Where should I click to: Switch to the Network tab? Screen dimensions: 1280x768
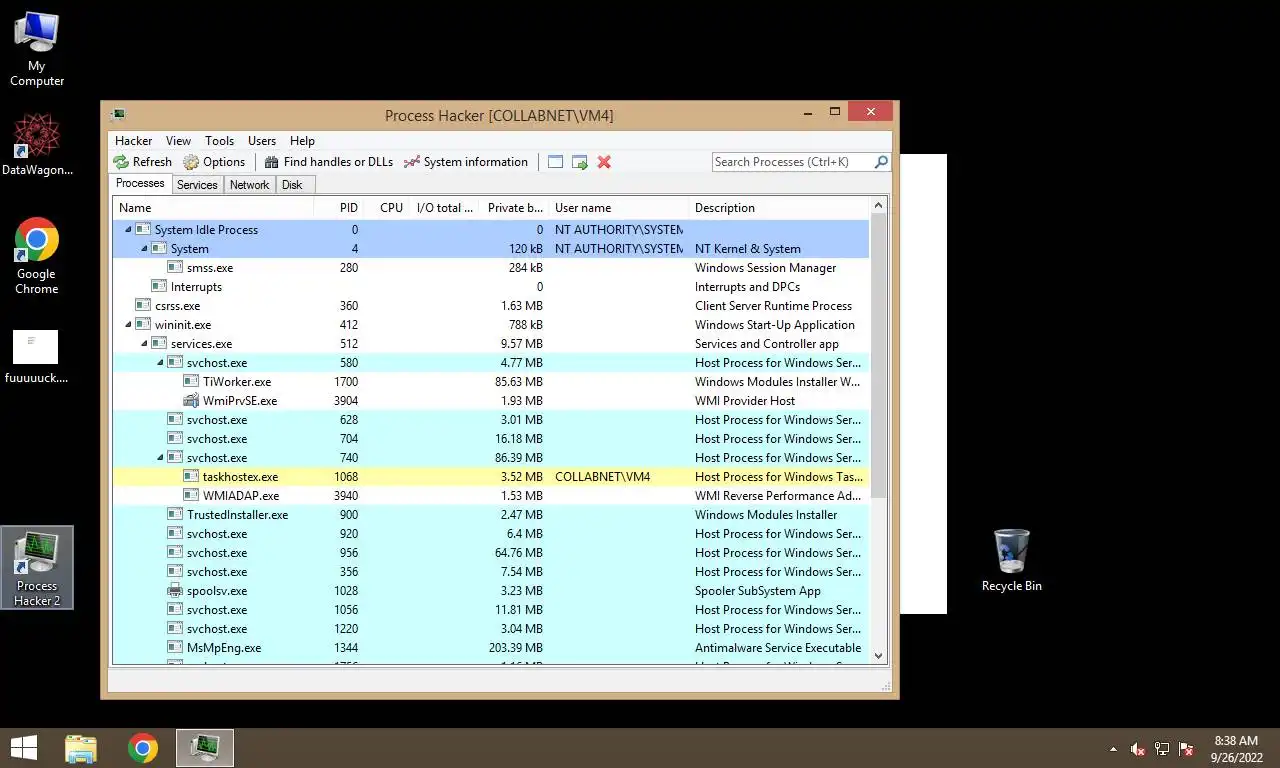coord(249,185)
